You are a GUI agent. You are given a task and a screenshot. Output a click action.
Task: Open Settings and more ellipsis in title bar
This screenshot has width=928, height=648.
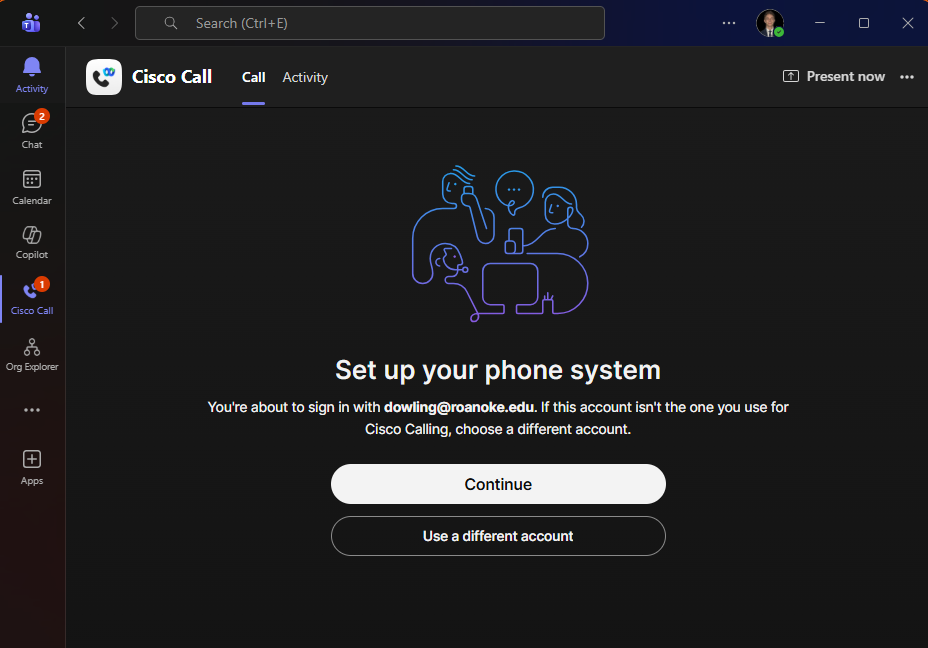[x=729, y=23]
